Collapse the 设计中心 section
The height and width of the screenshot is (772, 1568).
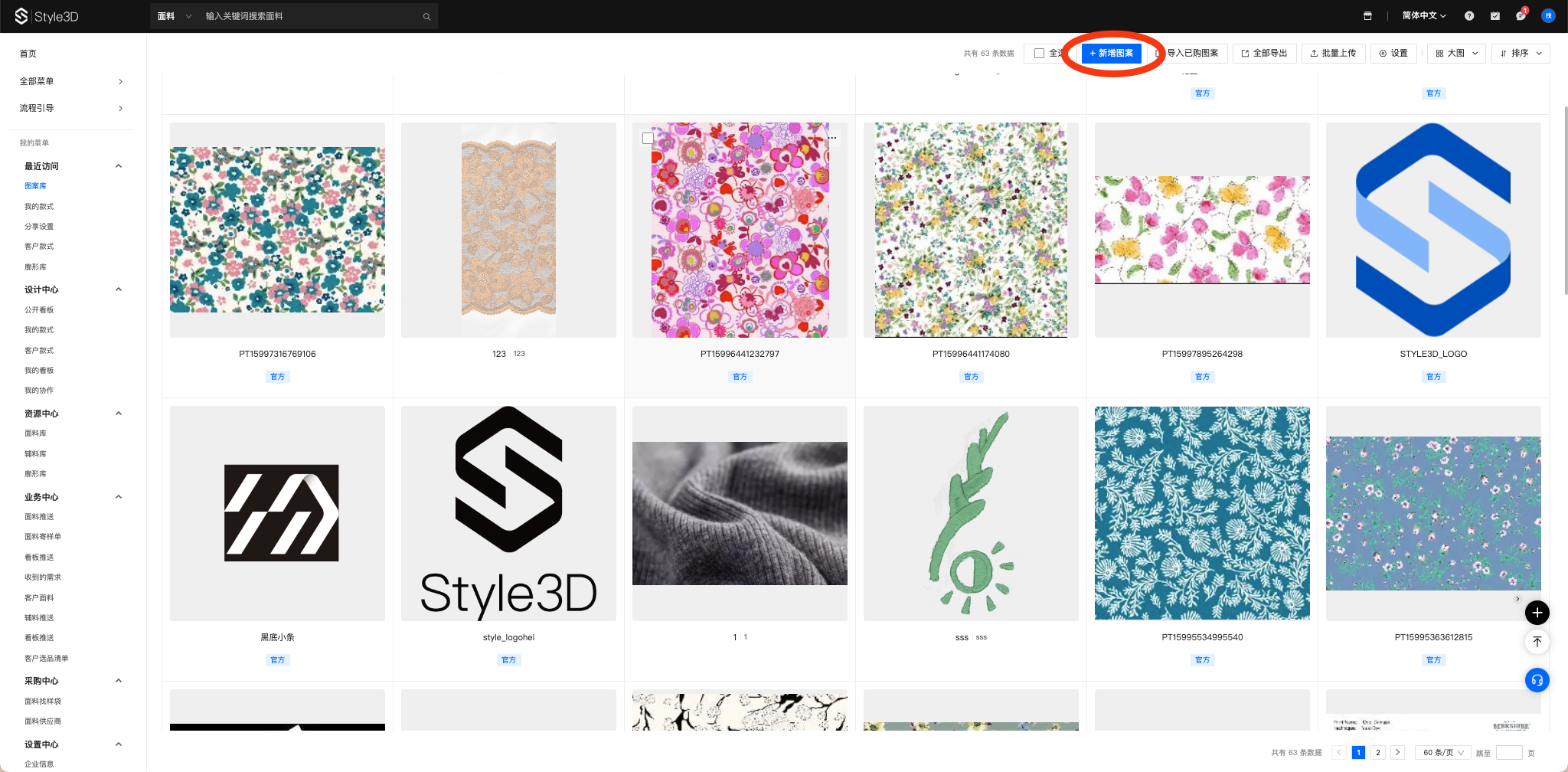(119, 289)
